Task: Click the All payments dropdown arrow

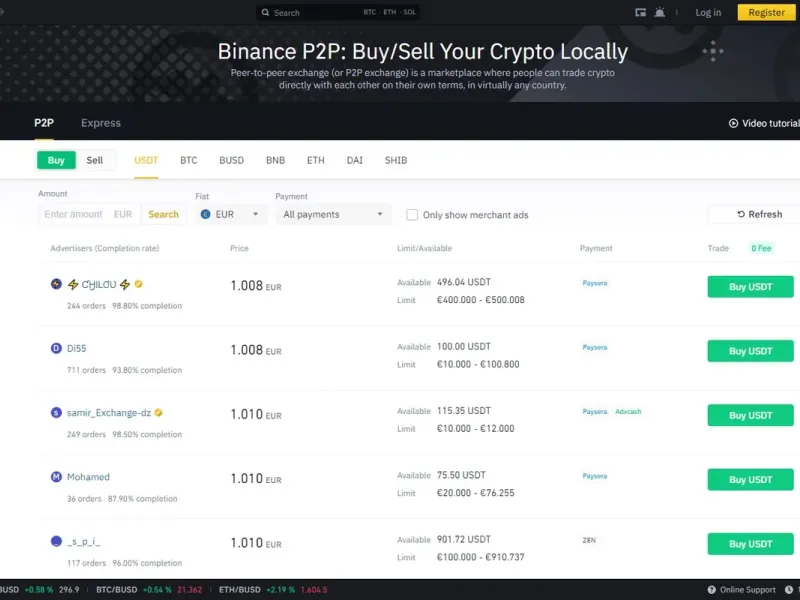Action: coord(380,214)
